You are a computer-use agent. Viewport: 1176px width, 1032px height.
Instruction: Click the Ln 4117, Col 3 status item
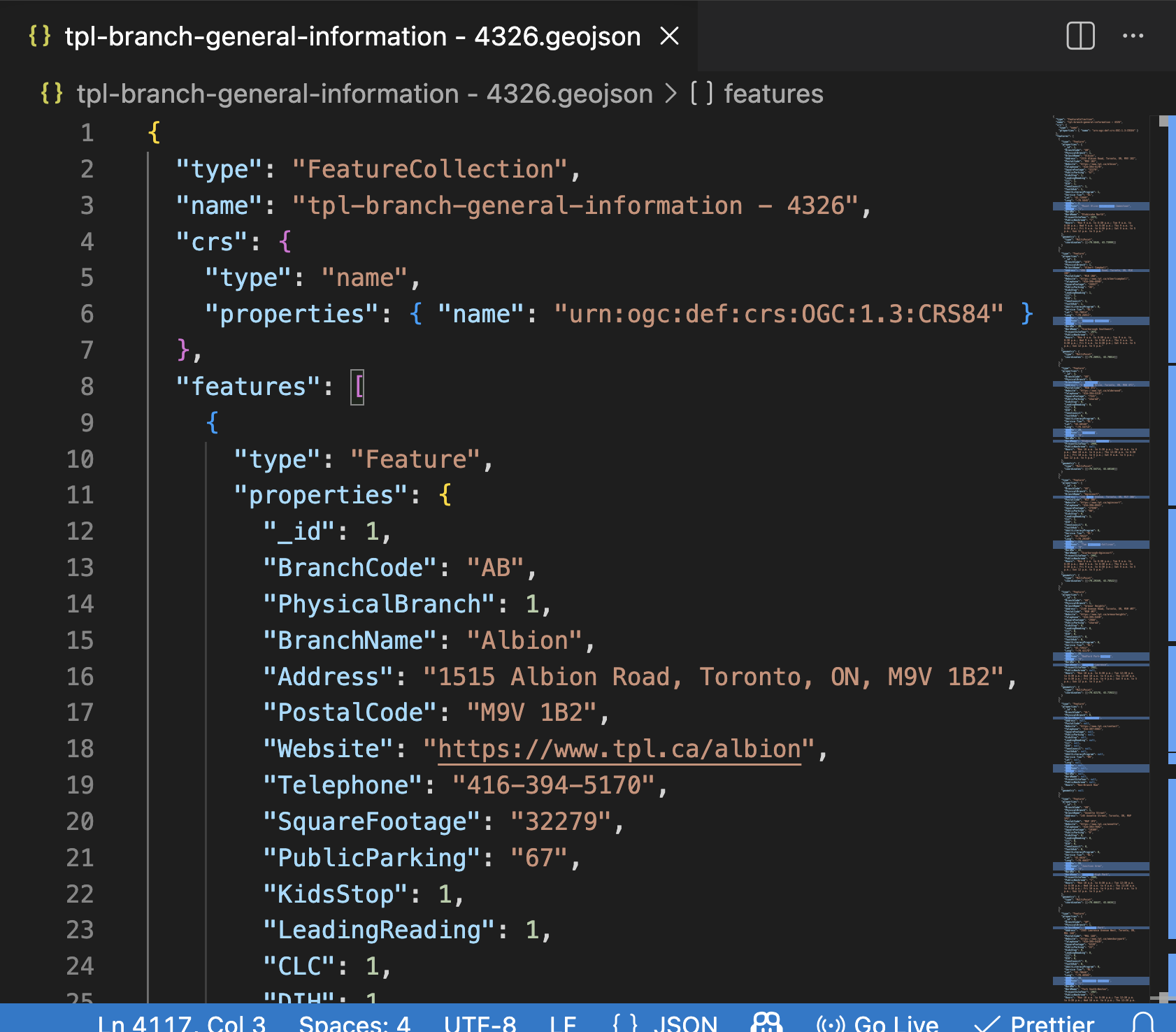(x=181, y=1023)
